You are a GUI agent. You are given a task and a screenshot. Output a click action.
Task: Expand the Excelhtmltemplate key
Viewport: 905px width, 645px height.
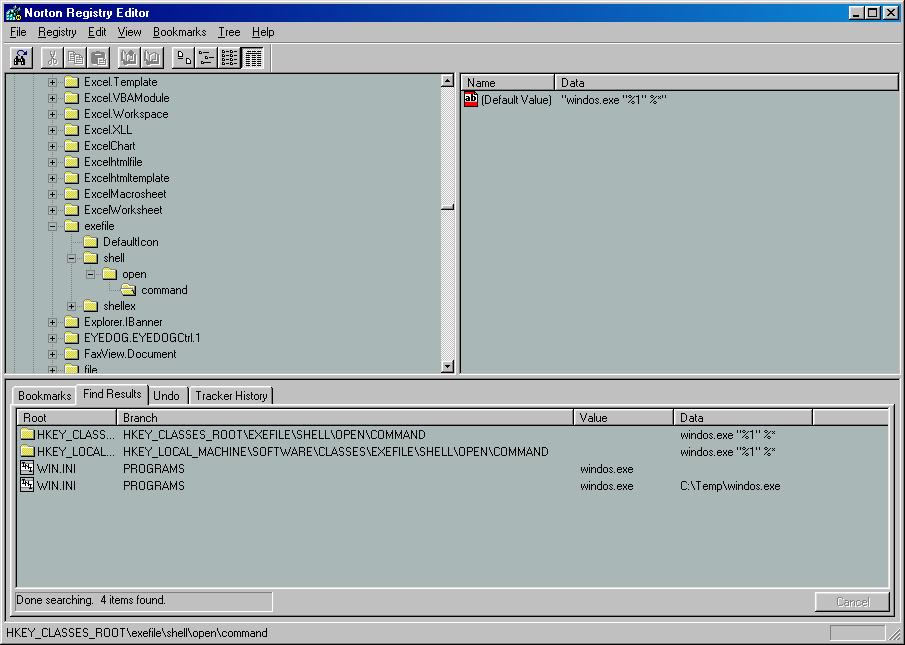click(53, 178)
